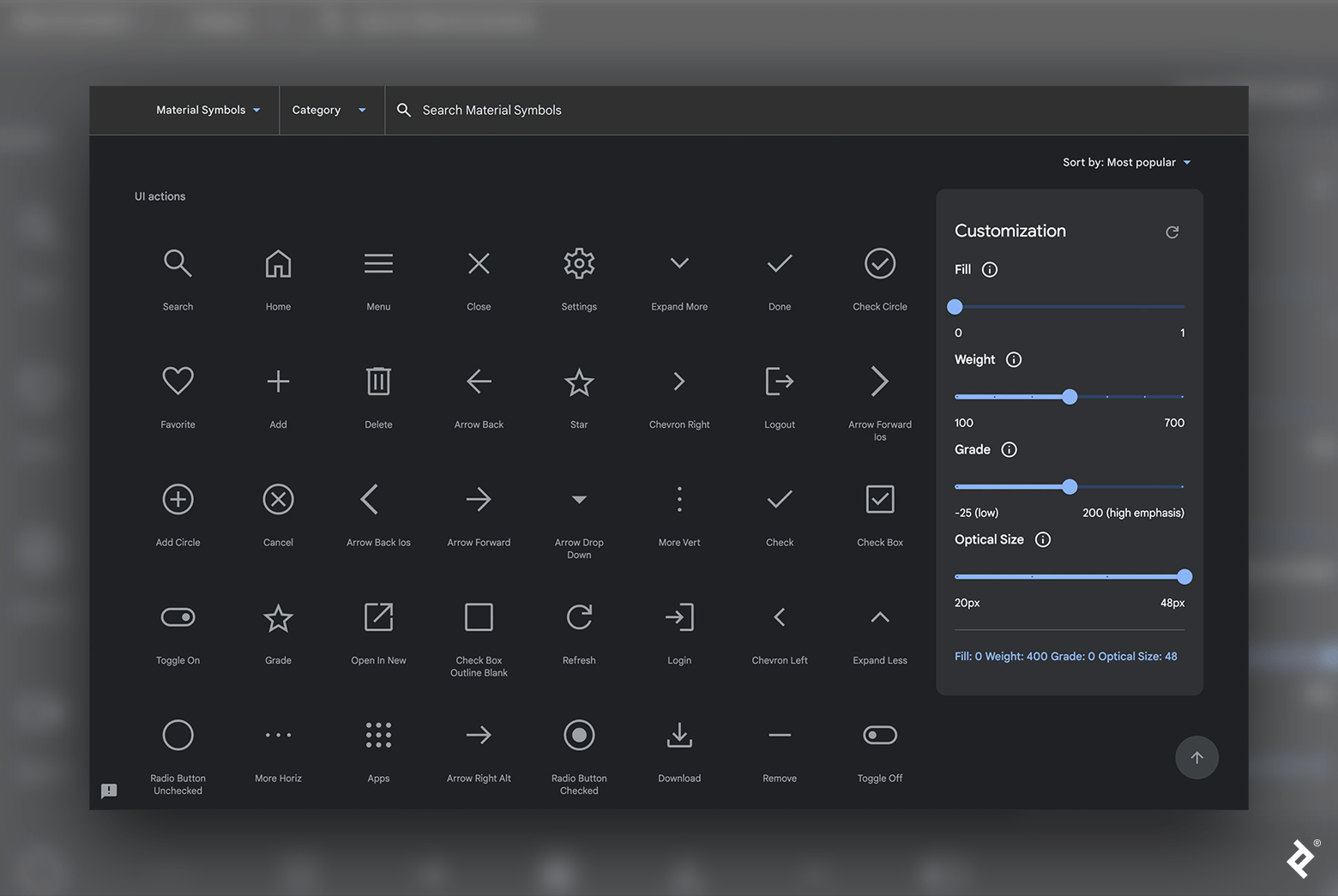Select the Arrow Forward icon
This screenshot has width=1338, height=896.
(479, 499)
